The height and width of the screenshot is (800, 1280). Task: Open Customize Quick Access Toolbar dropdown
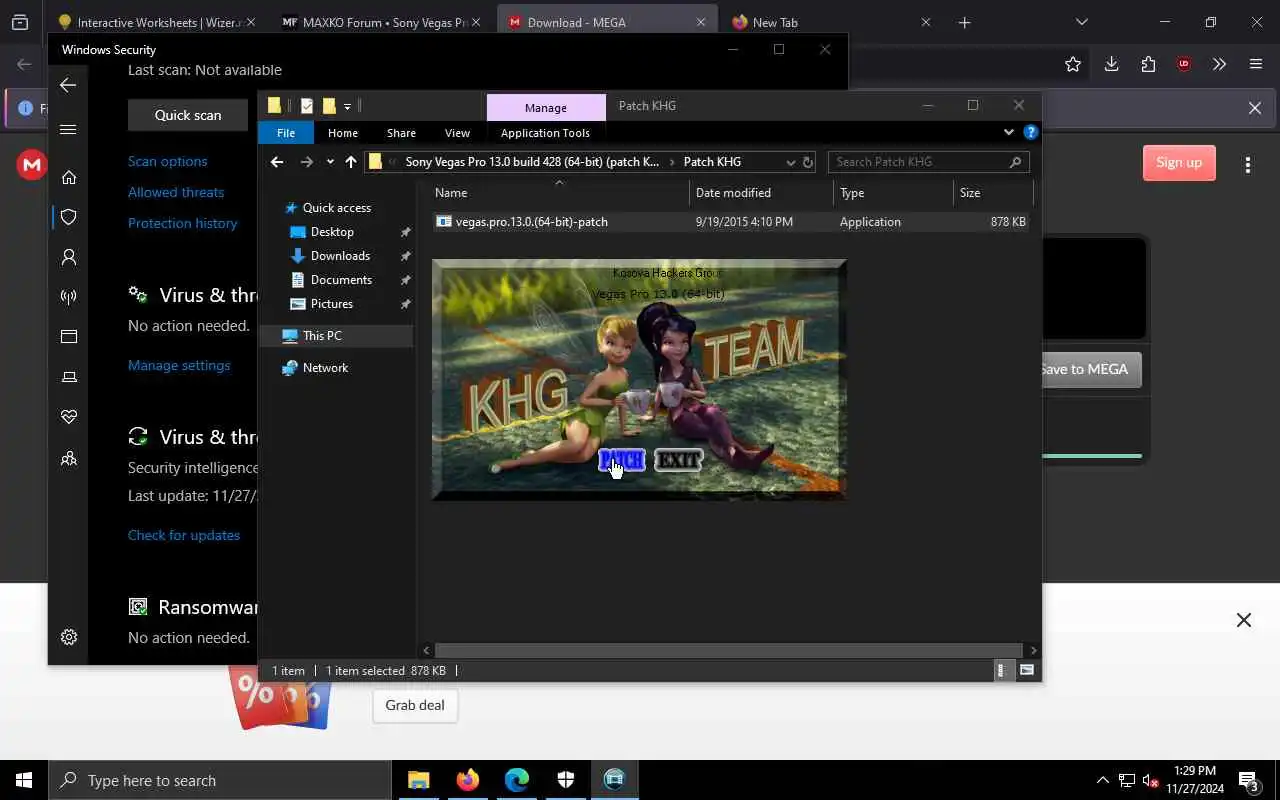pos(347,106)
